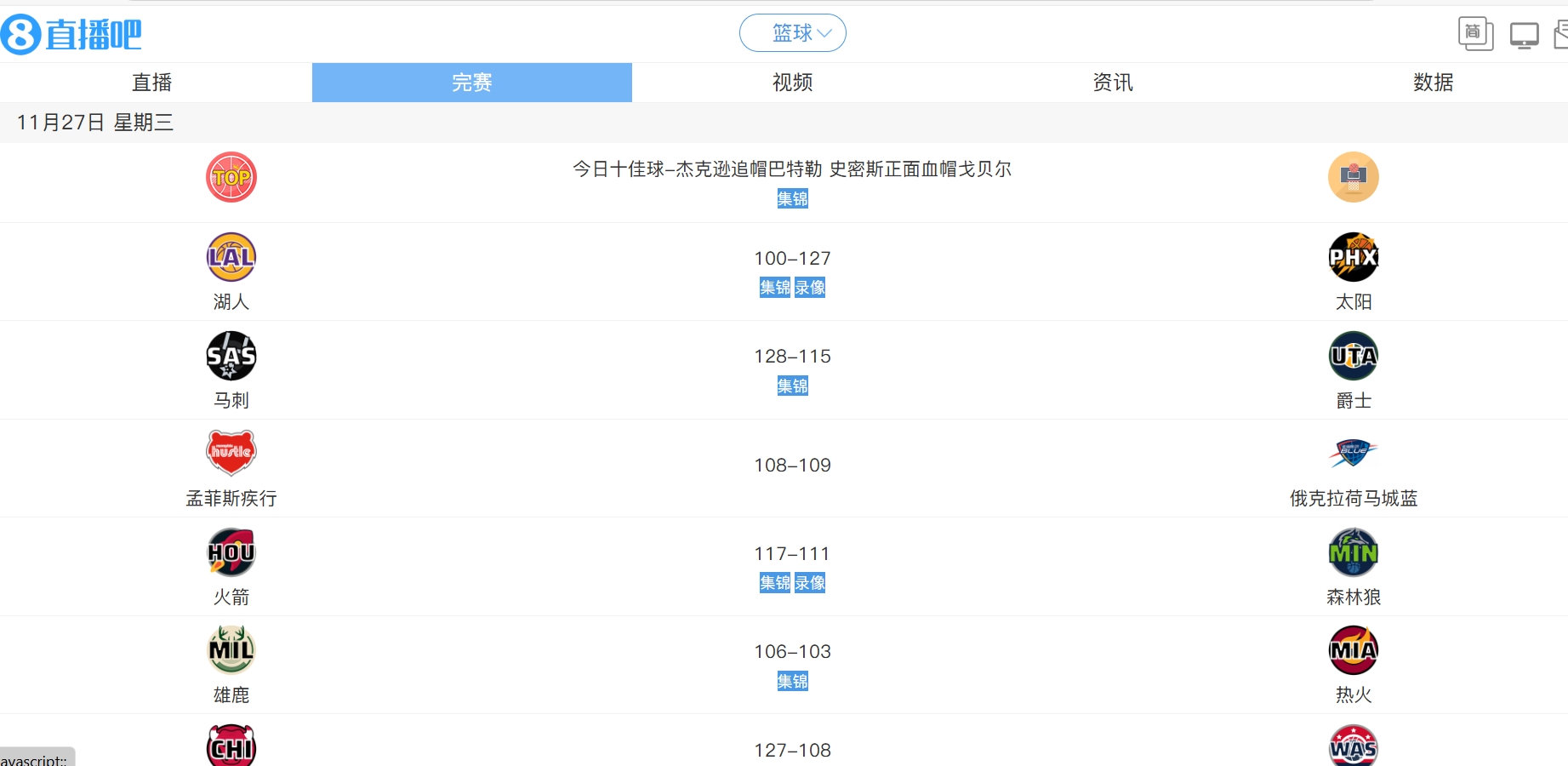
Task: Click the score 117–111
Action: coord(792,554)
